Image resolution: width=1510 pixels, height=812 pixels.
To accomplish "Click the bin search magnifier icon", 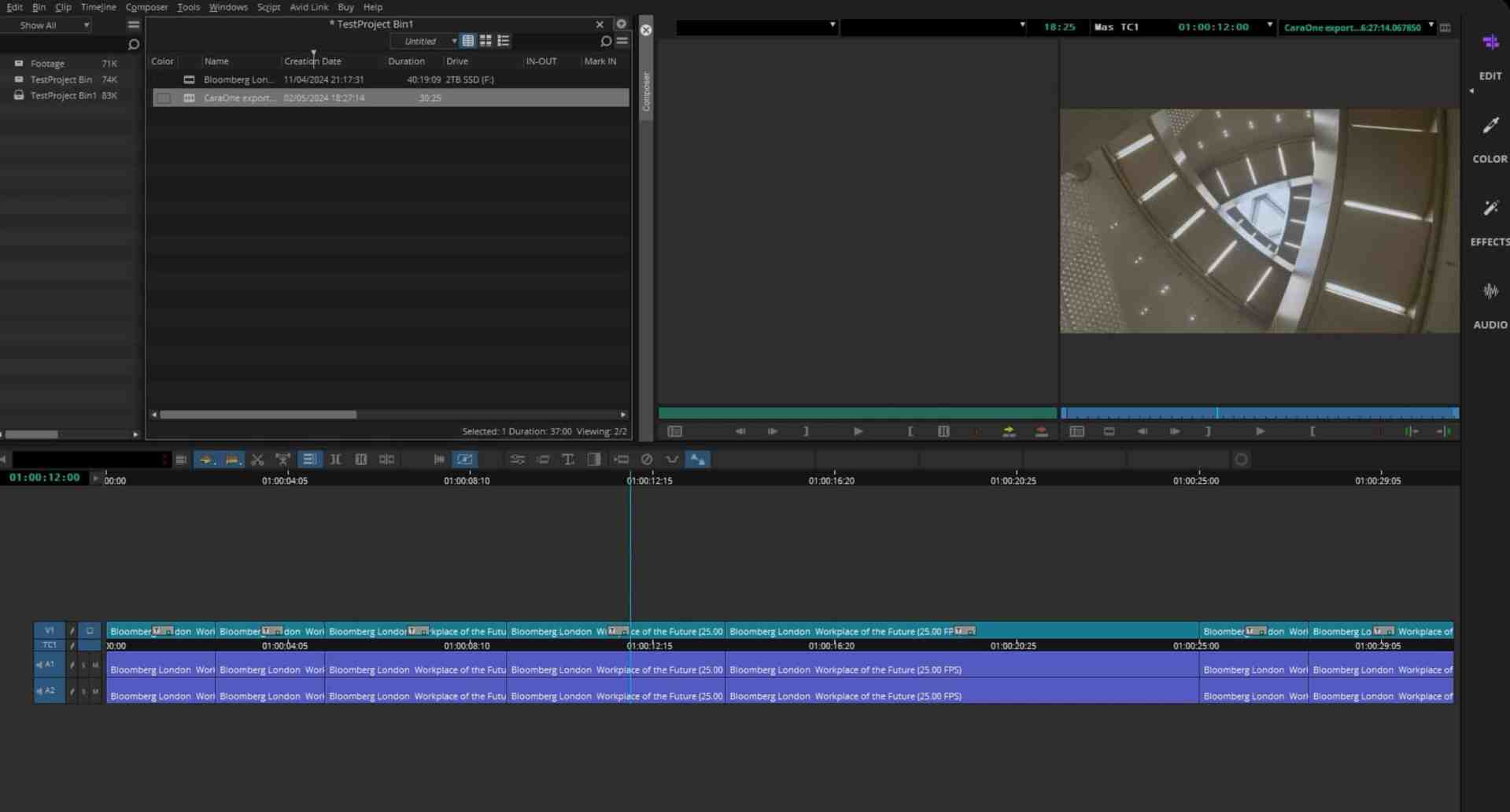I will (605, 41).
